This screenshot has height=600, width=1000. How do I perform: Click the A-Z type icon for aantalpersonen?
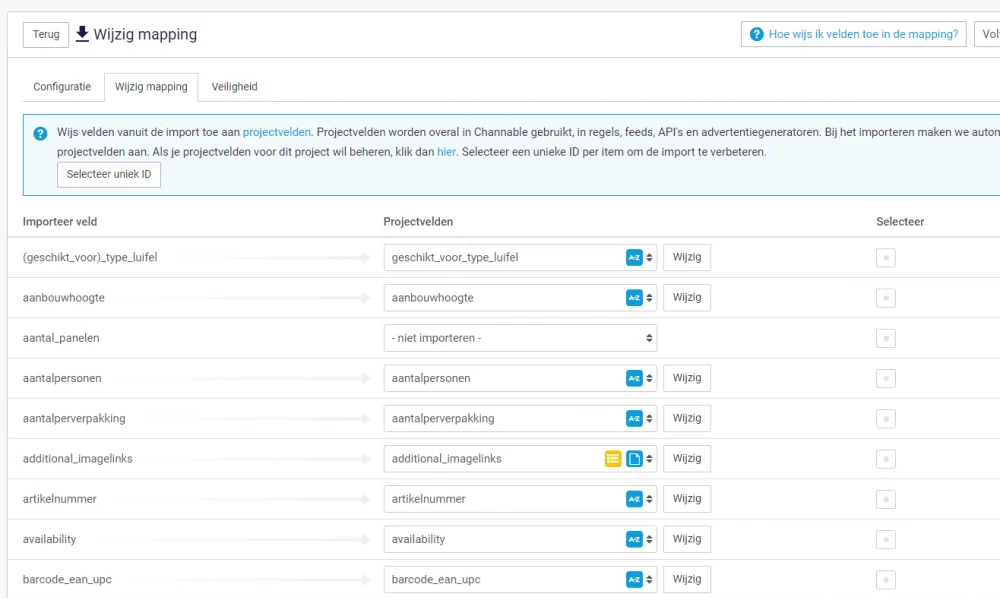[634, 378]
